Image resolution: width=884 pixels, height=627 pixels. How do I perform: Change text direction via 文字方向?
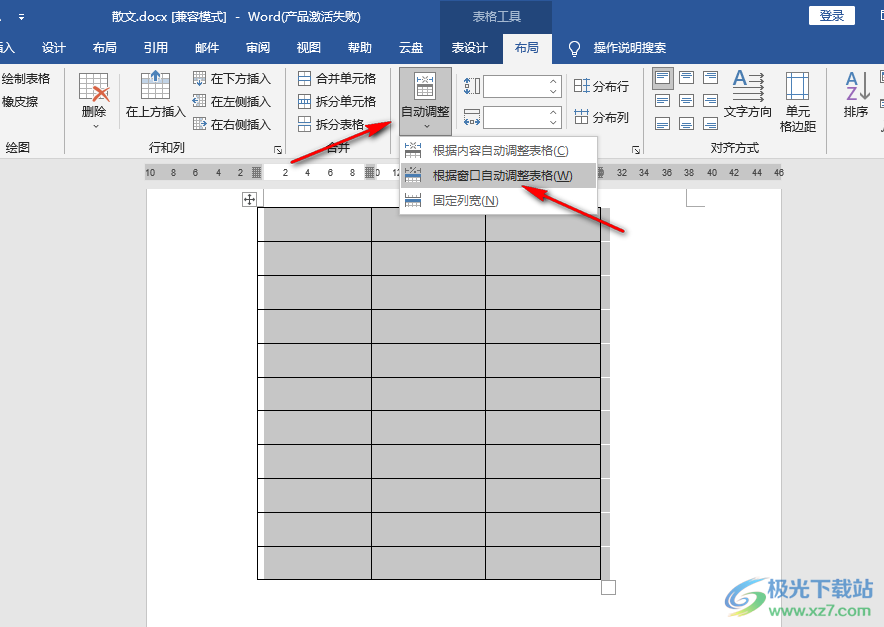point(747,95)
